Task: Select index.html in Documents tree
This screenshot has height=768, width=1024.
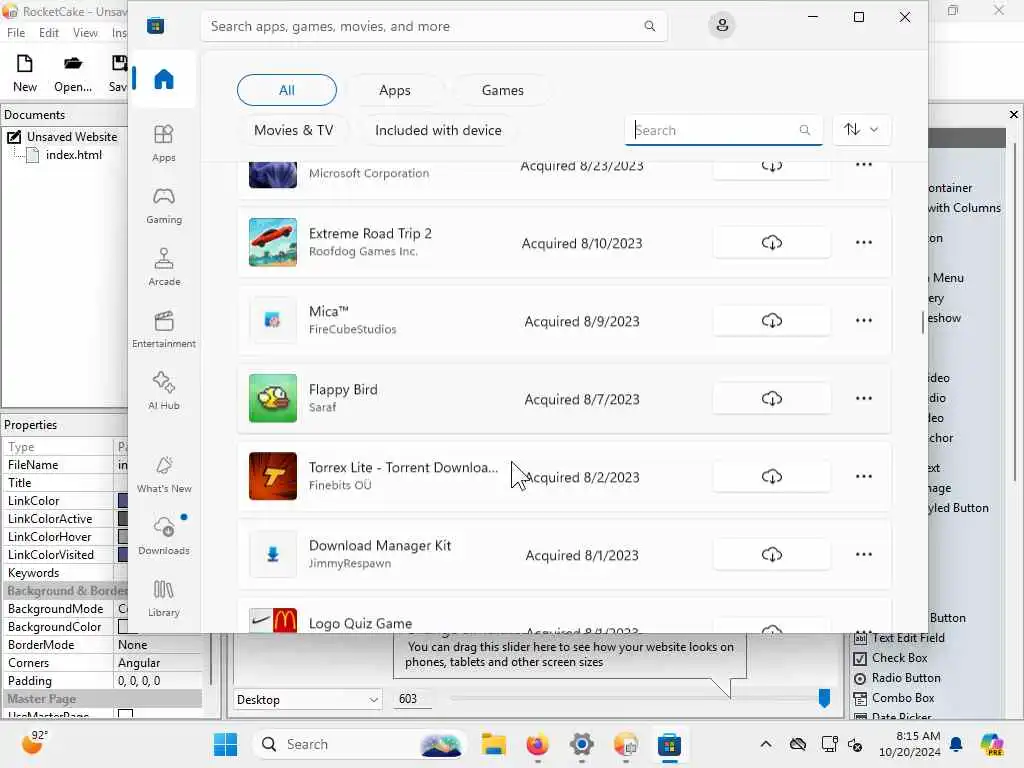Action: (74, 155)
